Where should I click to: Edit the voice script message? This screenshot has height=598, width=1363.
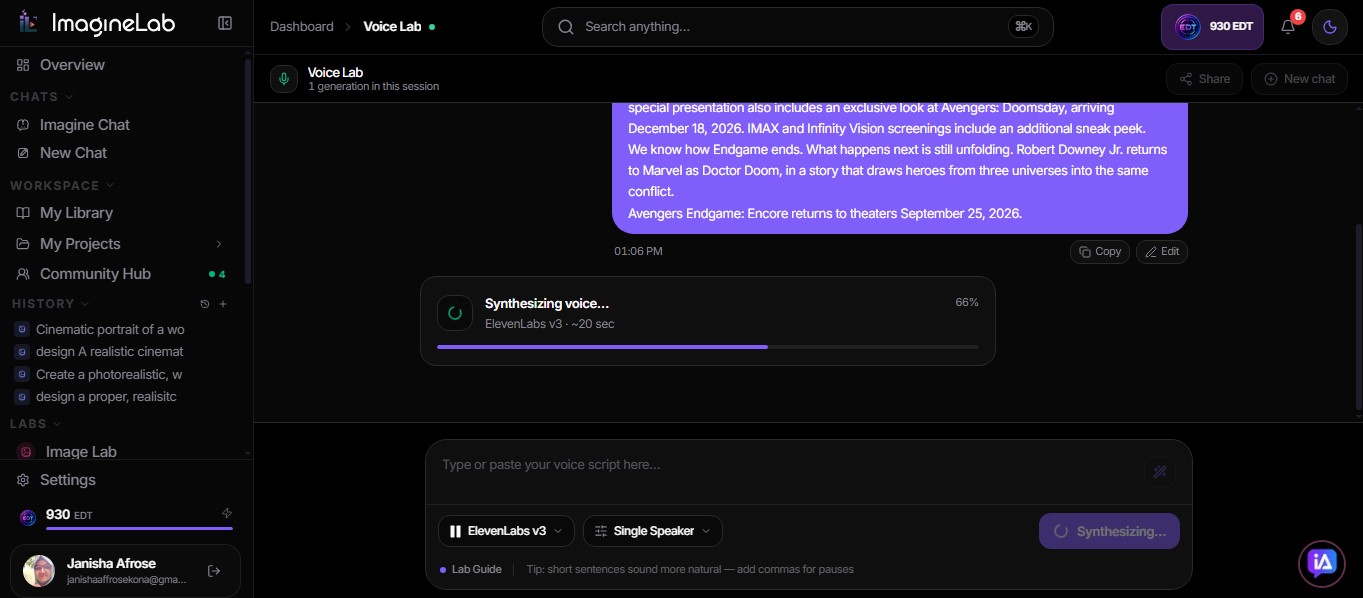[1162, 252]
